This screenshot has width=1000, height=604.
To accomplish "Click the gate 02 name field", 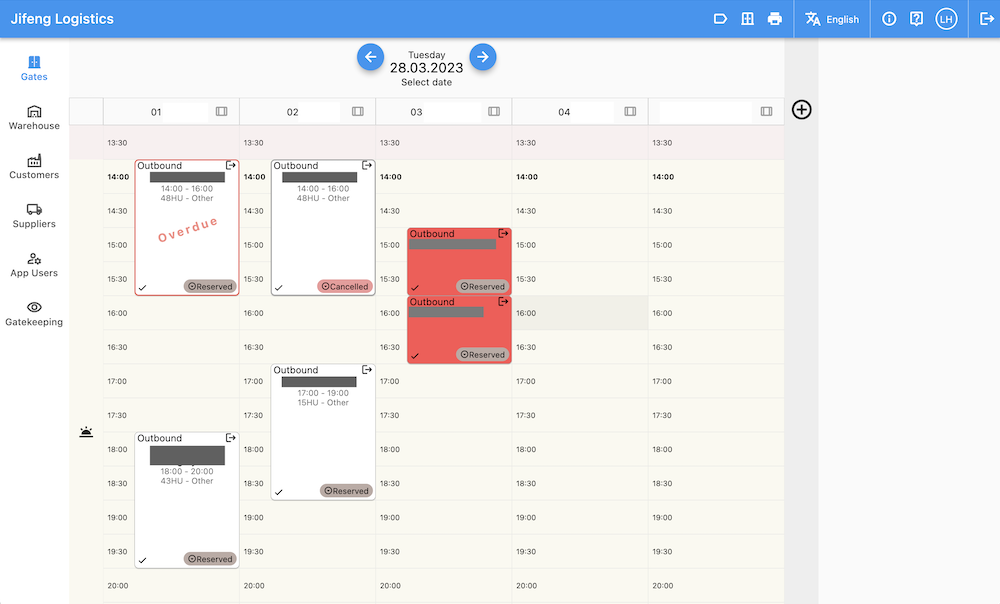I will point(293,112).
